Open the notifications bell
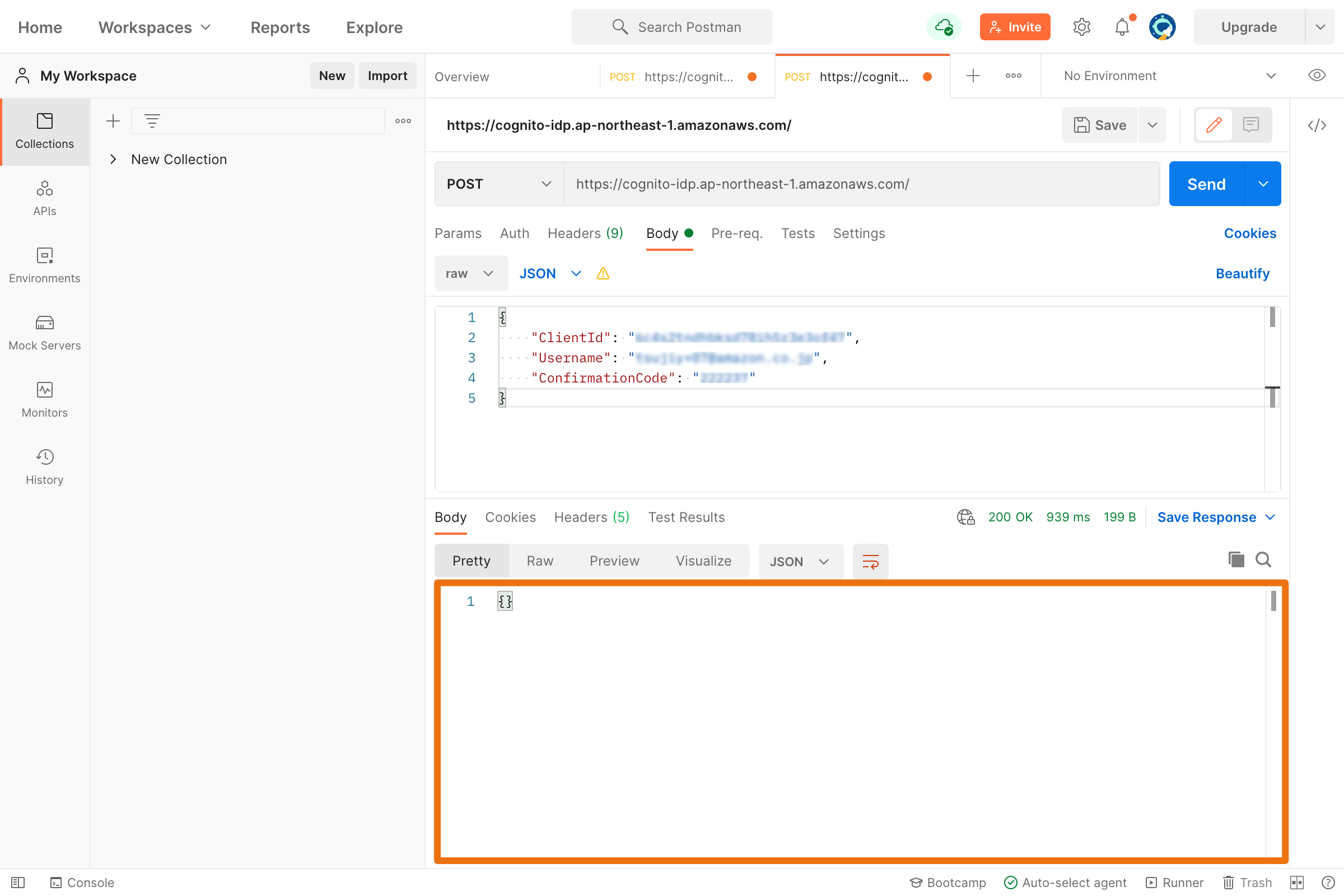 1122,27
